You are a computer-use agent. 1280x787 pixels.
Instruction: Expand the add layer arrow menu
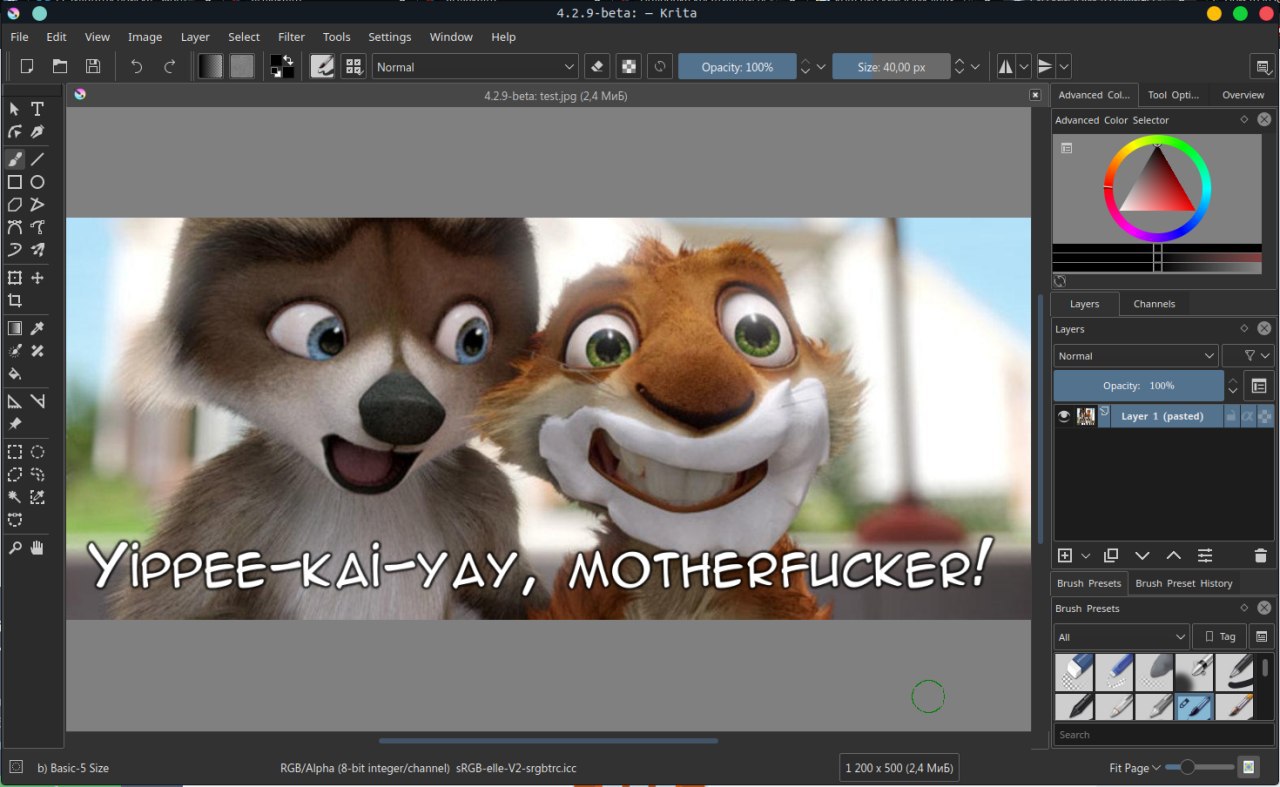click(1086, 556)
